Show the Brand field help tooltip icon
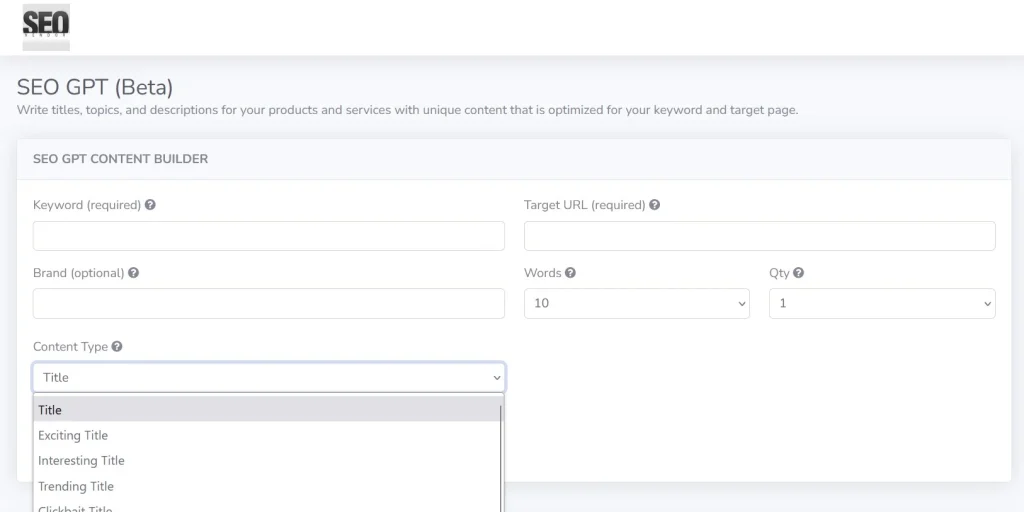Viewport: 1024px width, 512px height. pos(133,273)
